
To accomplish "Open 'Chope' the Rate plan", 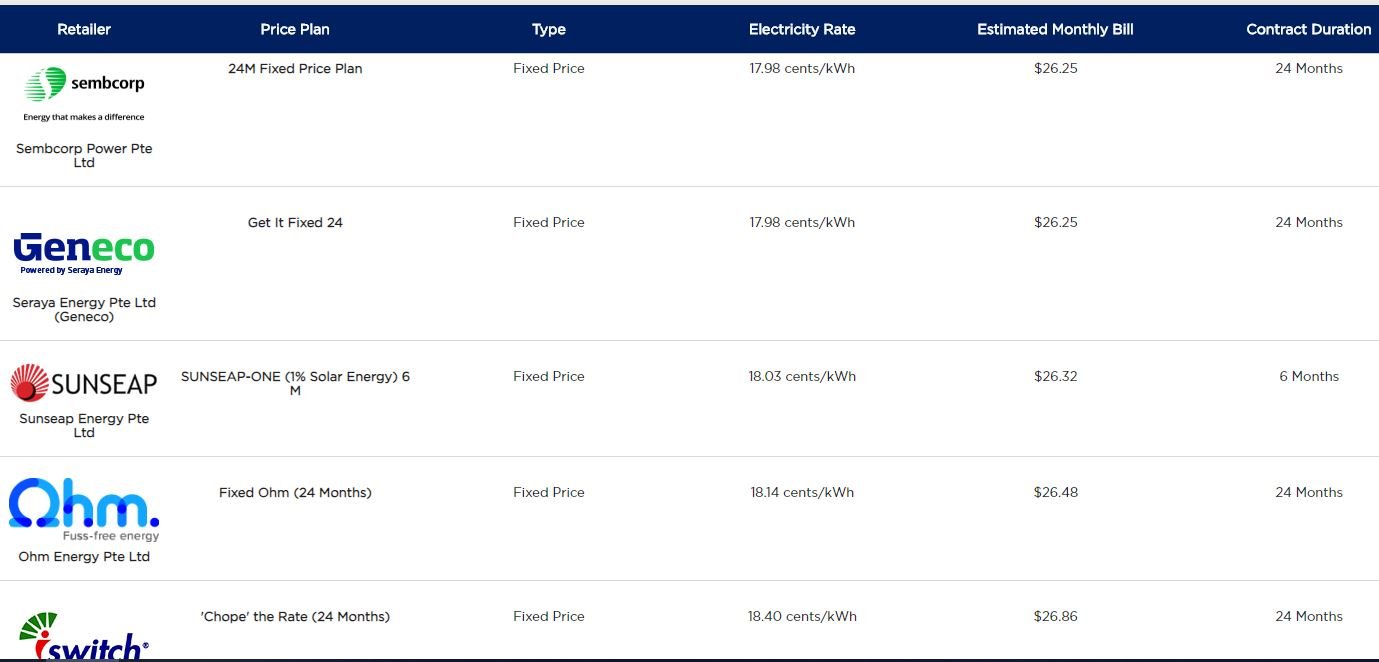I will 295,616.
